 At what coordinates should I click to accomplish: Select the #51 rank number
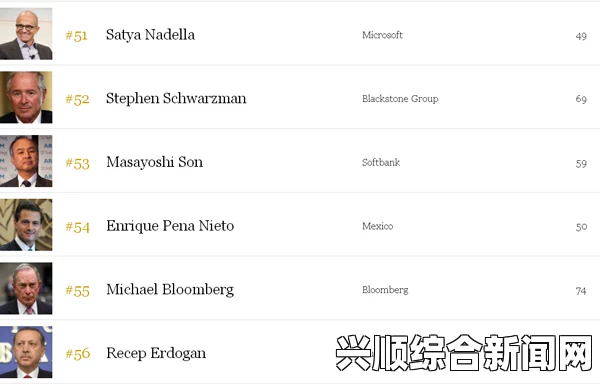tap(77, 36)
